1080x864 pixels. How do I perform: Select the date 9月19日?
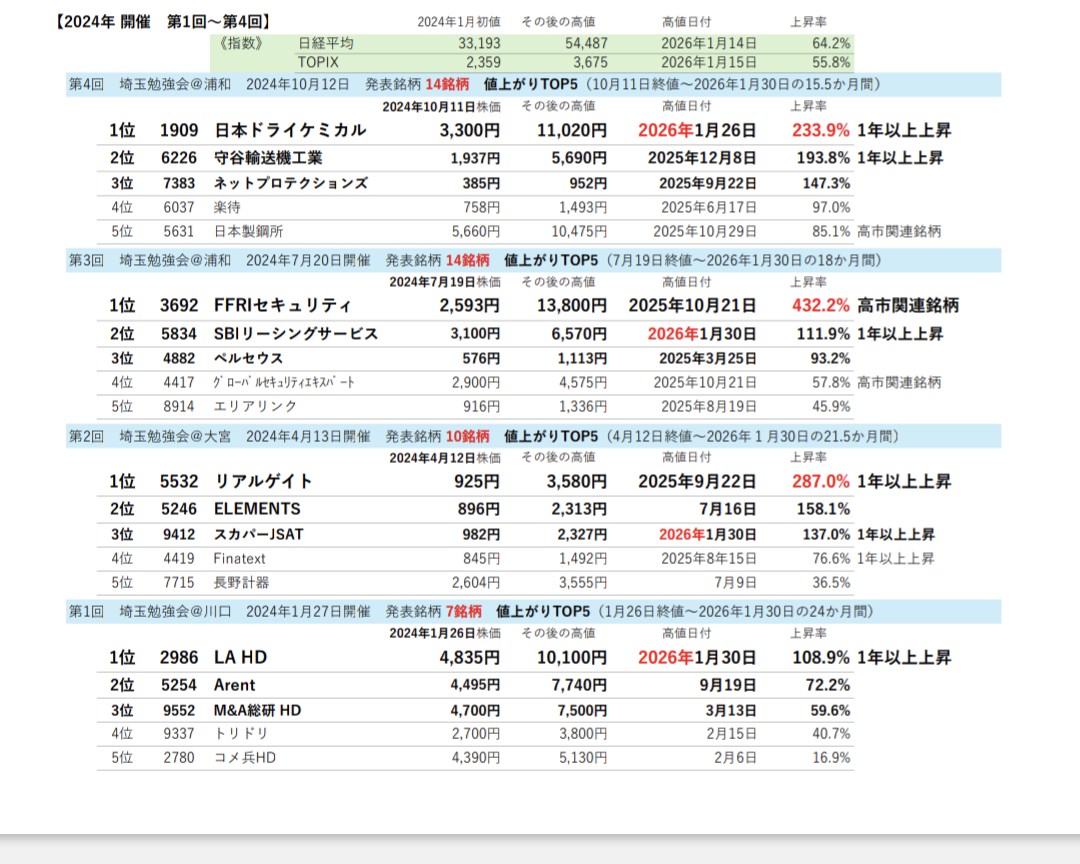(727, 685)
